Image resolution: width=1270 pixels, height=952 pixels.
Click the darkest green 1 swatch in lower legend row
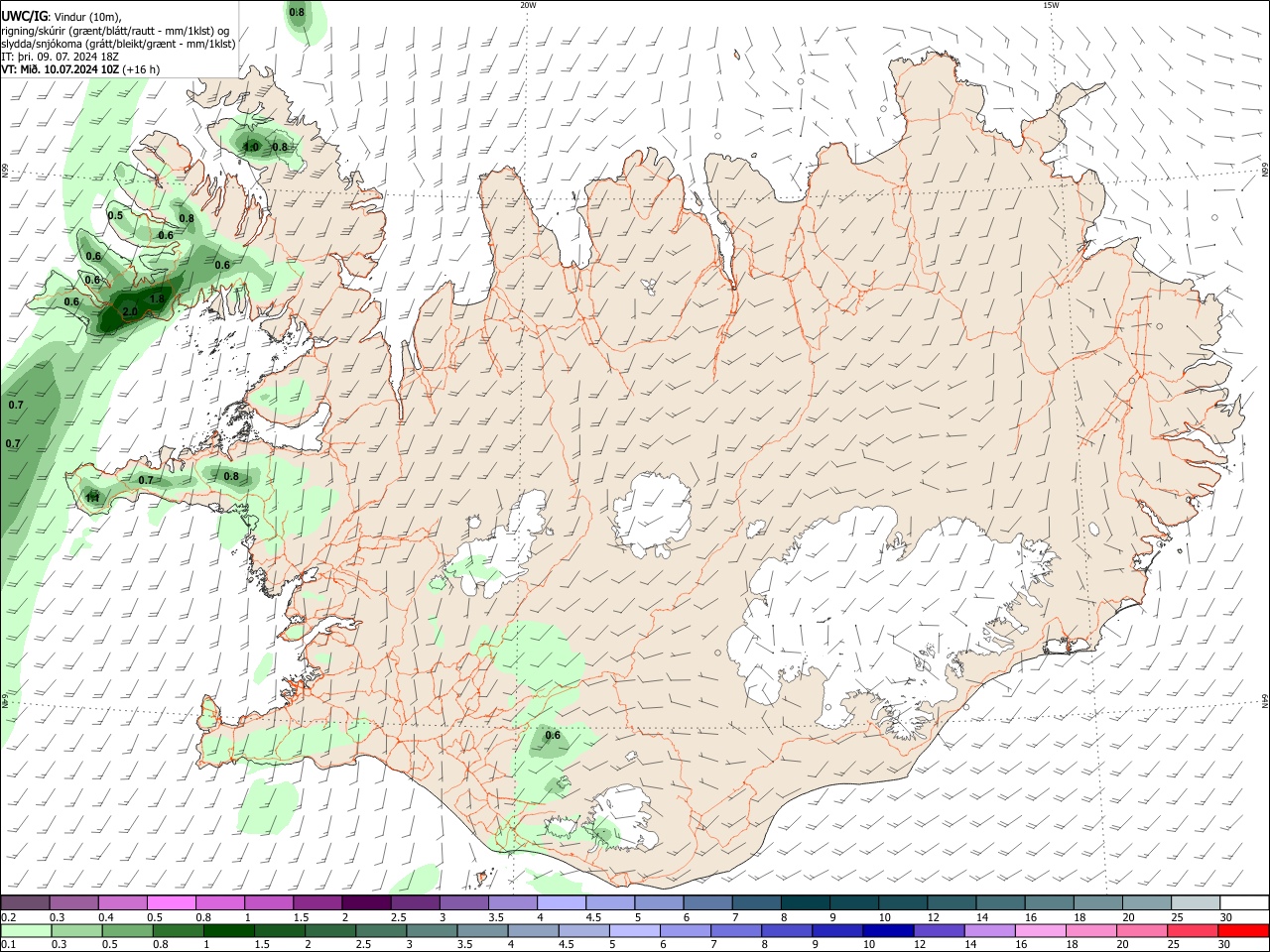[x=229, y=931]
